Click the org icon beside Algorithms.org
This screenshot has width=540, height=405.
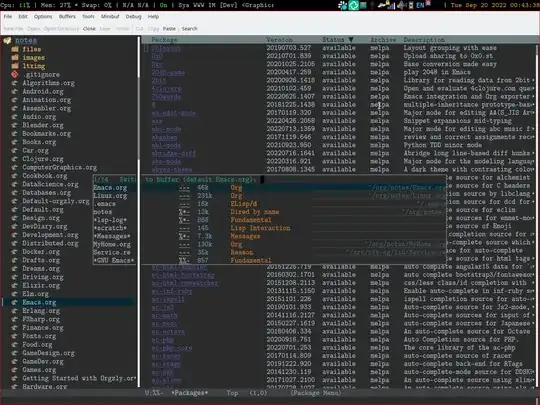[x=15, y=83]
